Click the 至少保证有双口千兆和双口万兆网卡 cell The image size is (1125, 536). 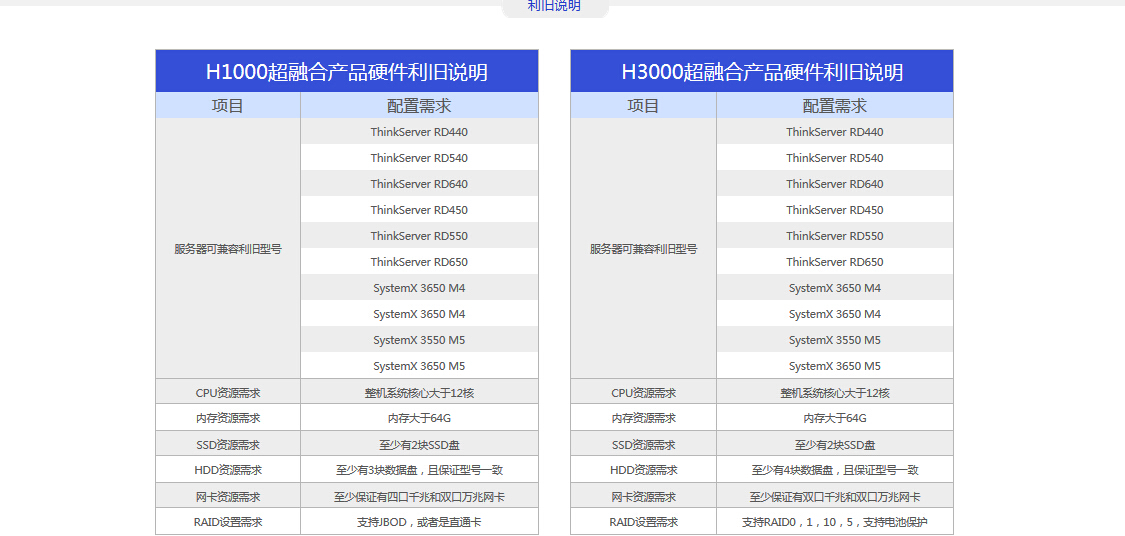834,497
